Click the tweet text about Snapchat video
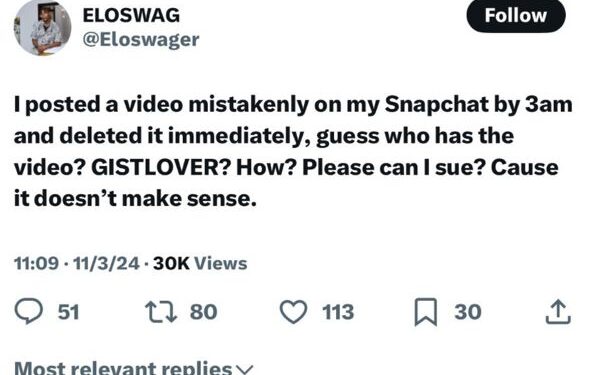Image resolution: width=591 pixels, height=375 pixels. point(293,152)
